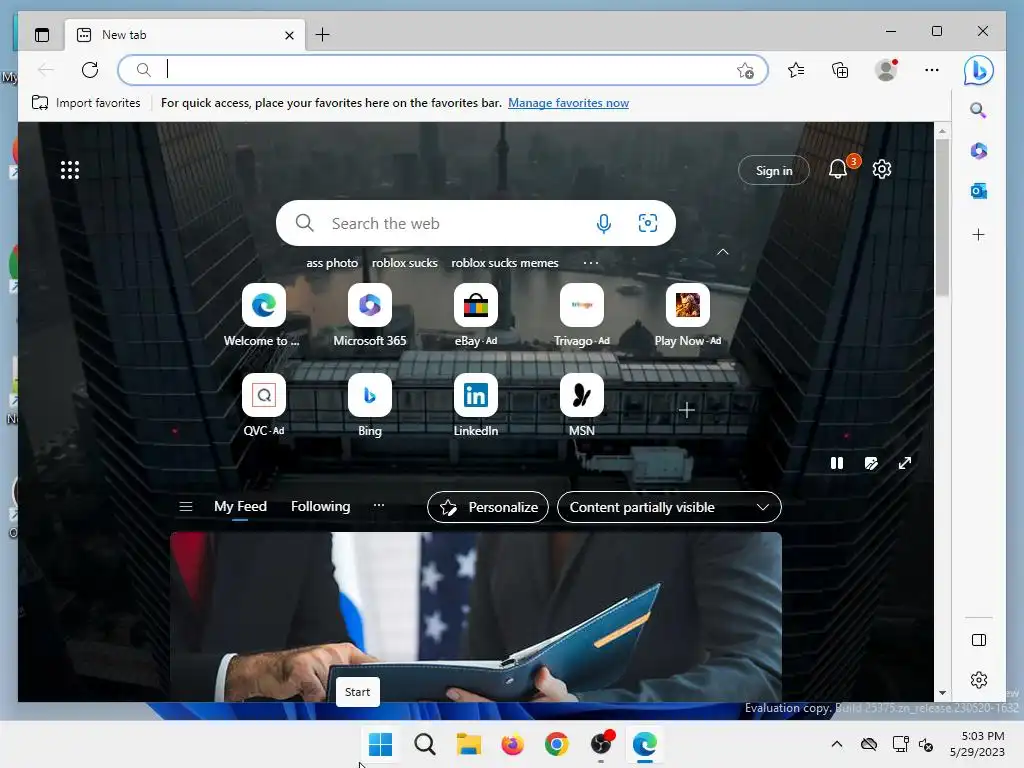Click the Personalize button

tap(488, 507)
